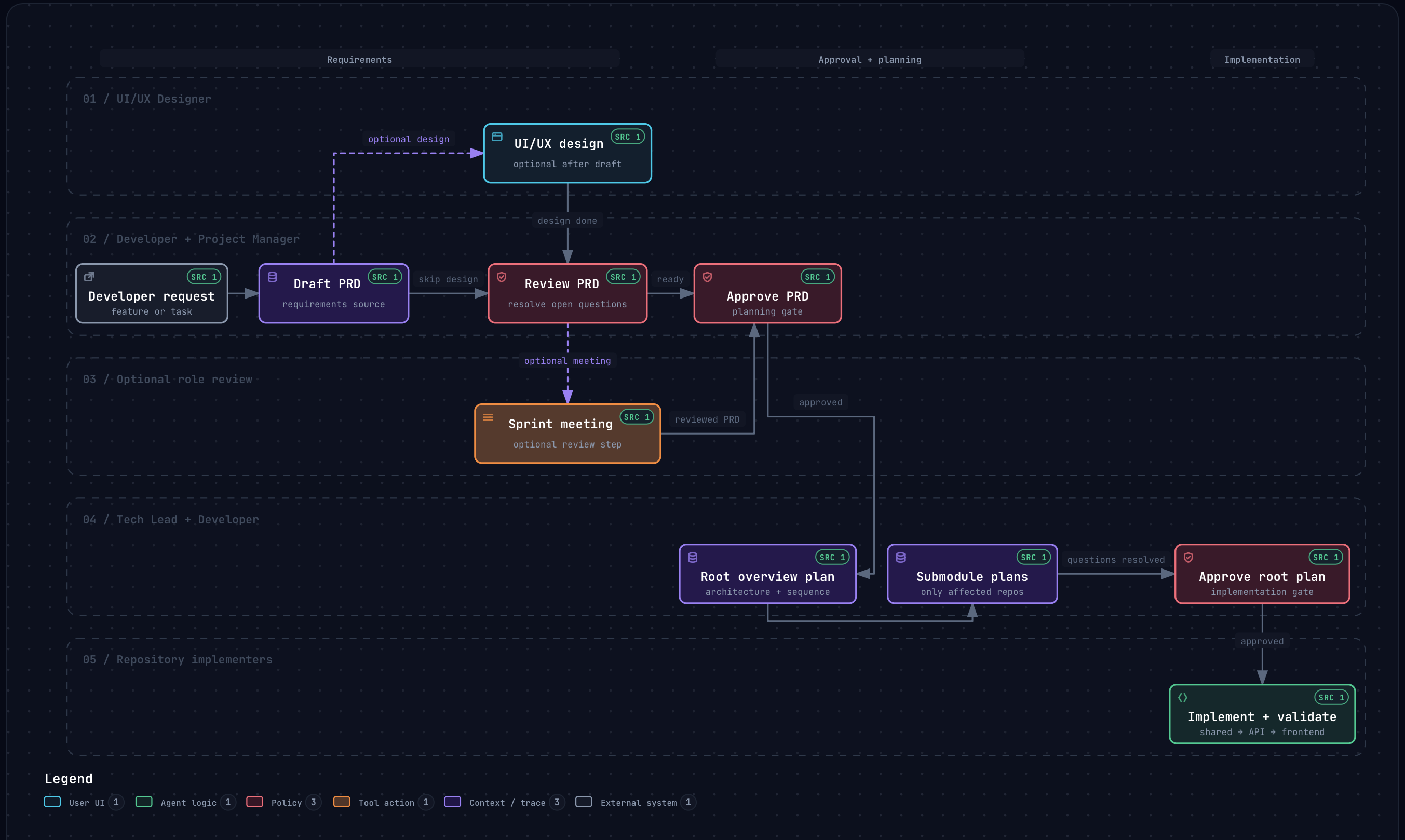
Task: Click the external-link icon on Developer request node
Action: tap(89, 277)
